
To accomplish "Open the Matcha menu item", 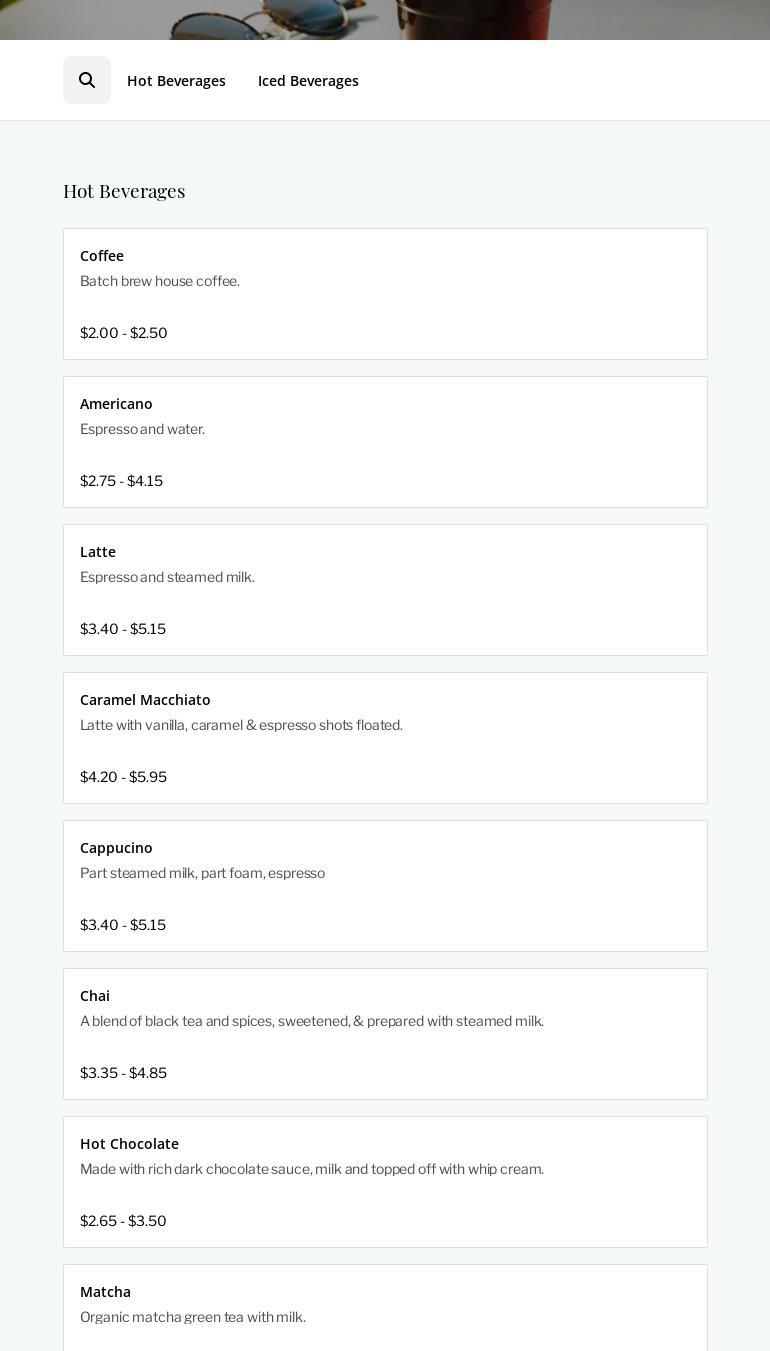I will coord(105,1292).
